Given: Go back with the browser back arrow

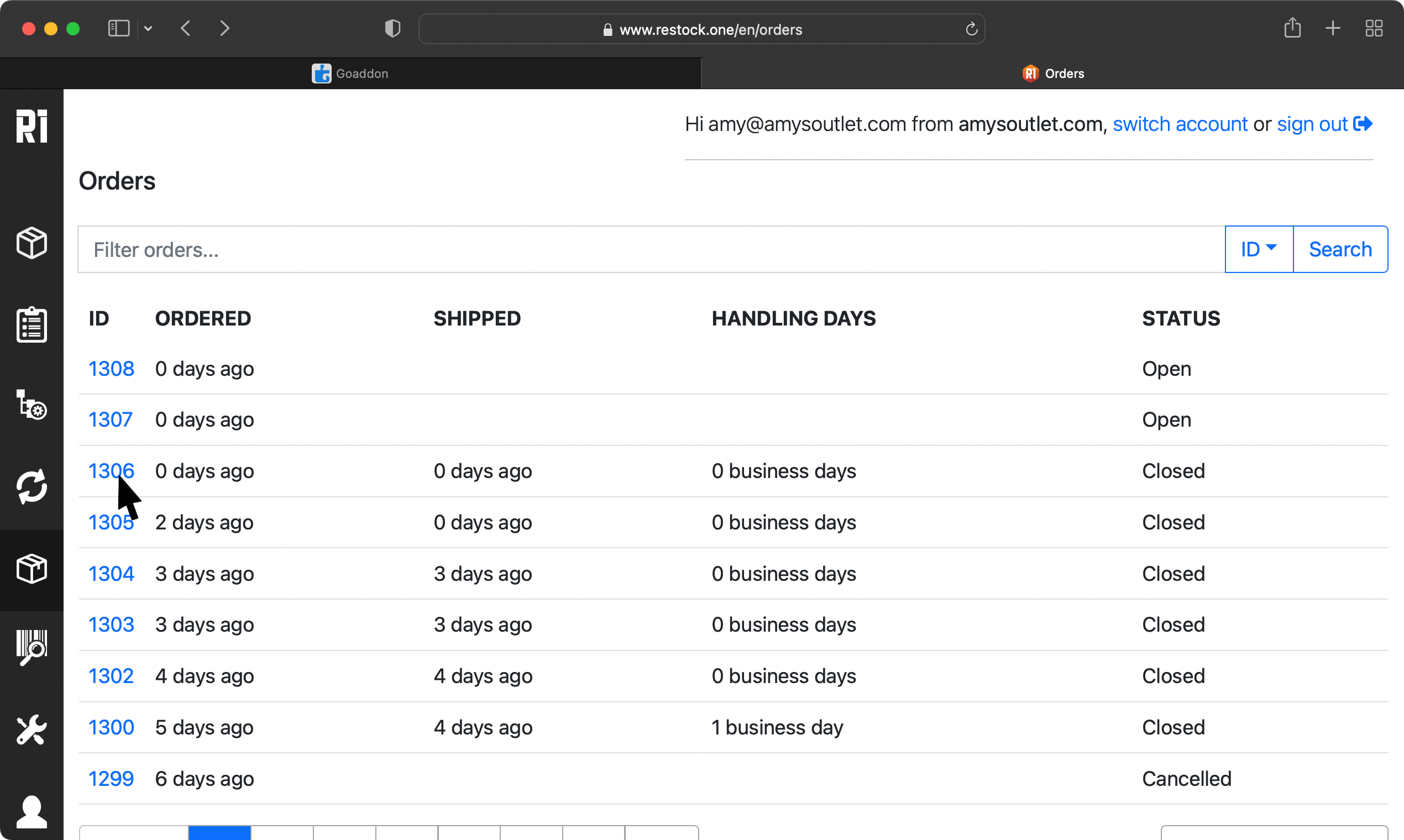Looking at the screenshot, I should 186,28.
